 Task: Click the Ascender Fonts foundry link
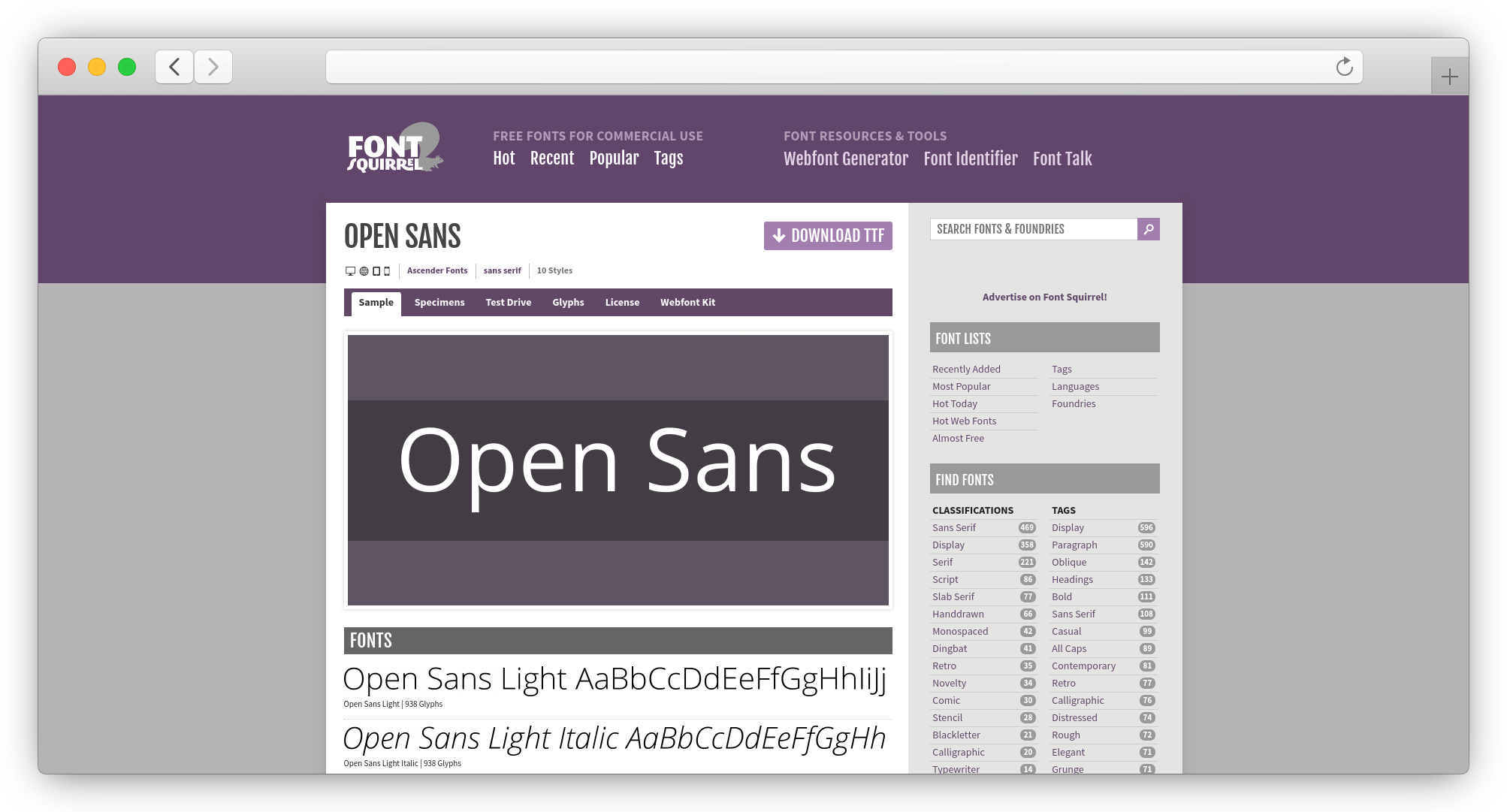tap(437, 270)
